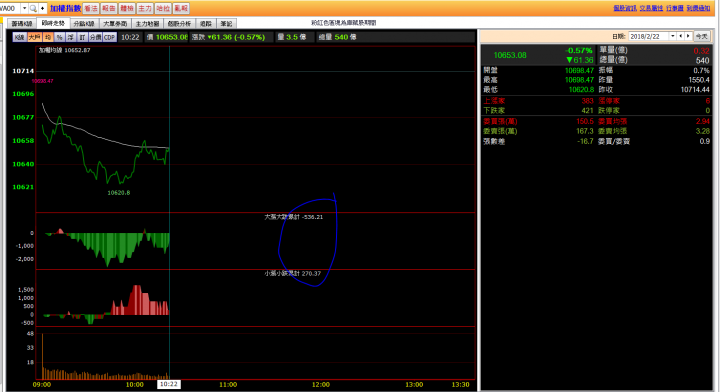Viewport: 720px width, 392px height.
Task: Open the 主力軌跡 tab
Action: 147,23
